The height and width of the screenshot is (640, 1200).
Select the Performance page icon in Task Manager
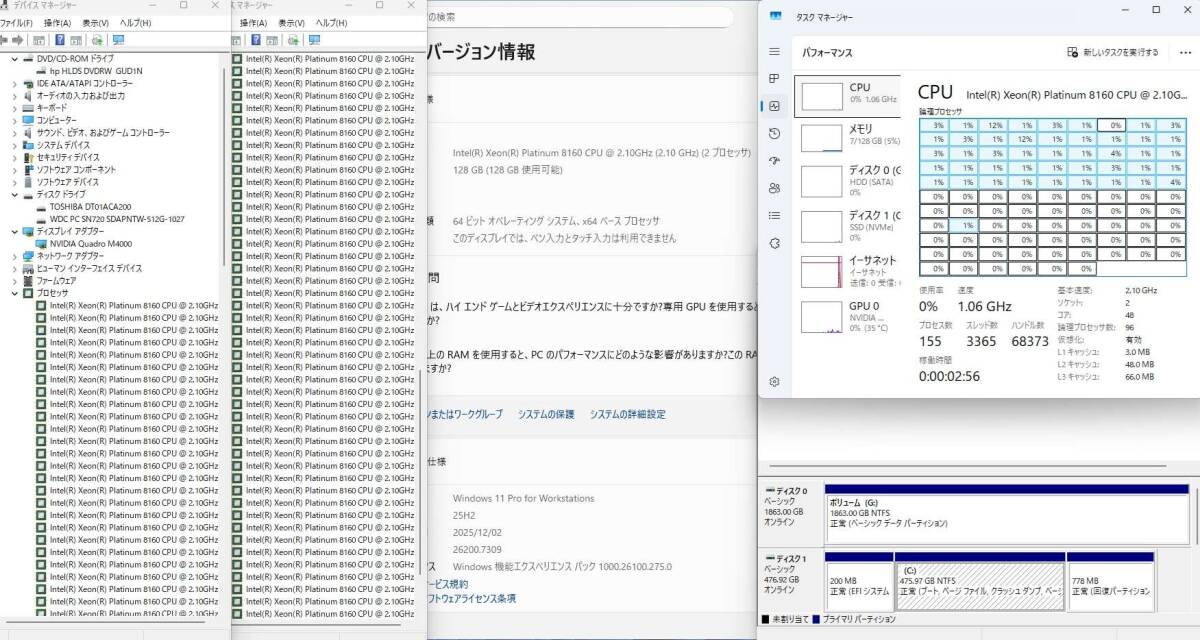pyautogui.click(x=774, y=106)
